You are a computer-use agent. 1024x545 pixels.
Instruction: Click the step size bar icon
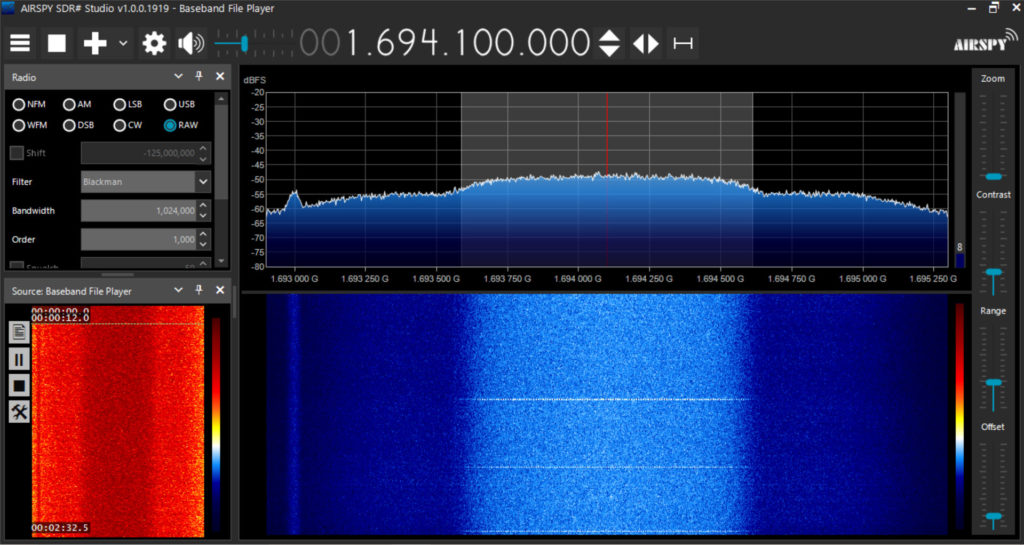683,43
